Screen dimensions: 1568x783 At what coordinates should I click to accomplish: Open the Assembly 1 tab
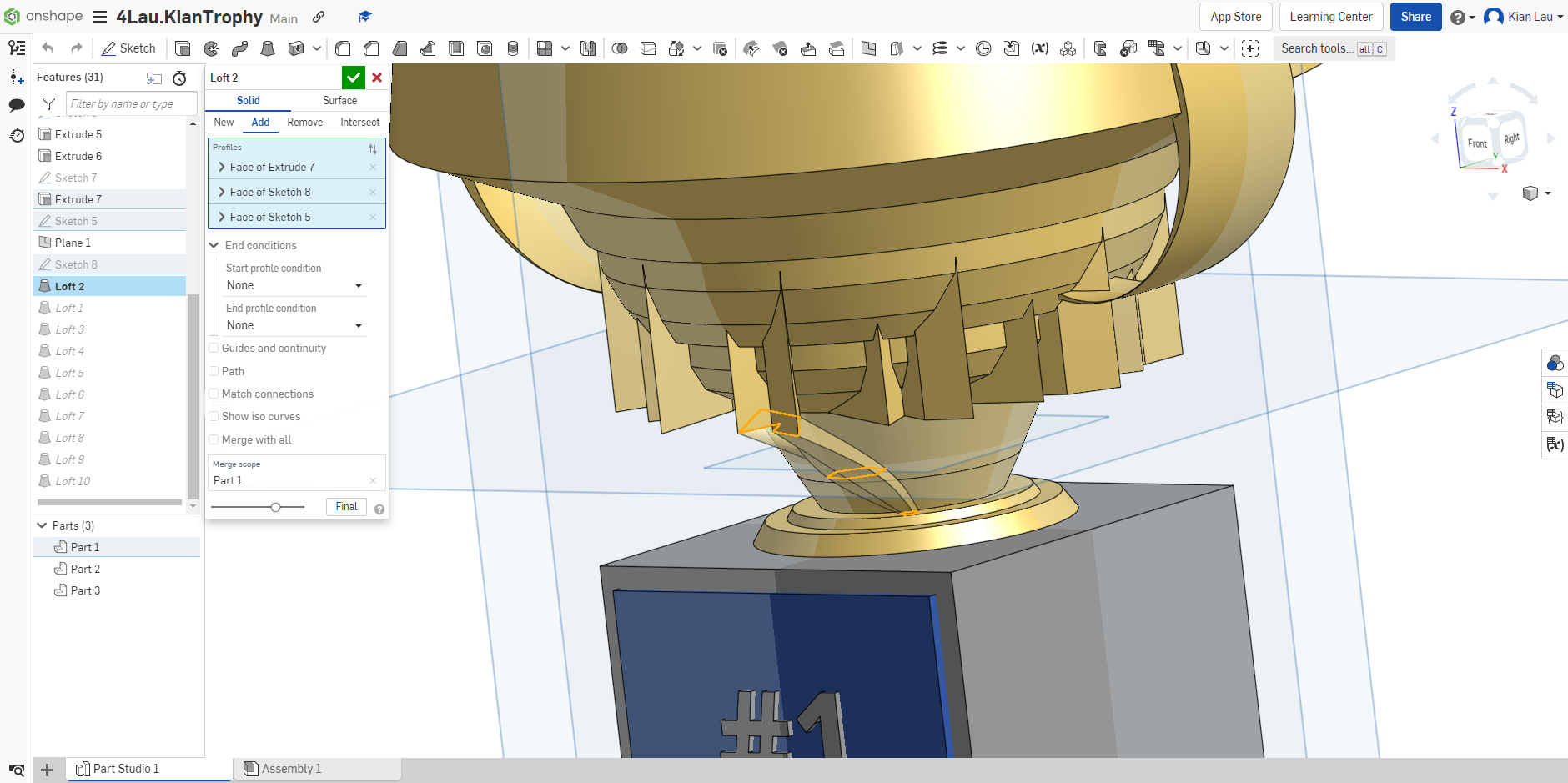tap(318, 769)
